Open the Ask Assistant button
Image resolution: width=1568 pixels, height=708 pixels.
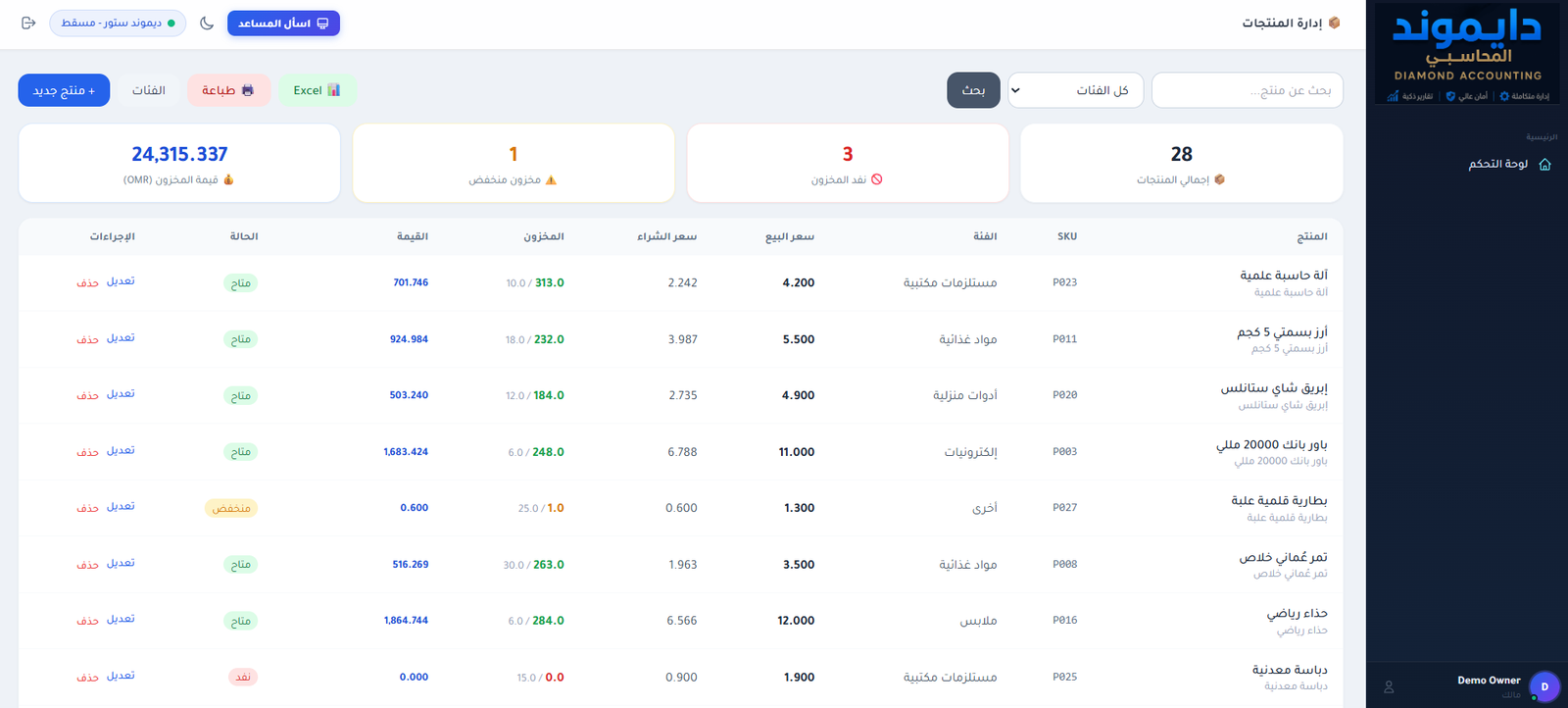(283, 23)
